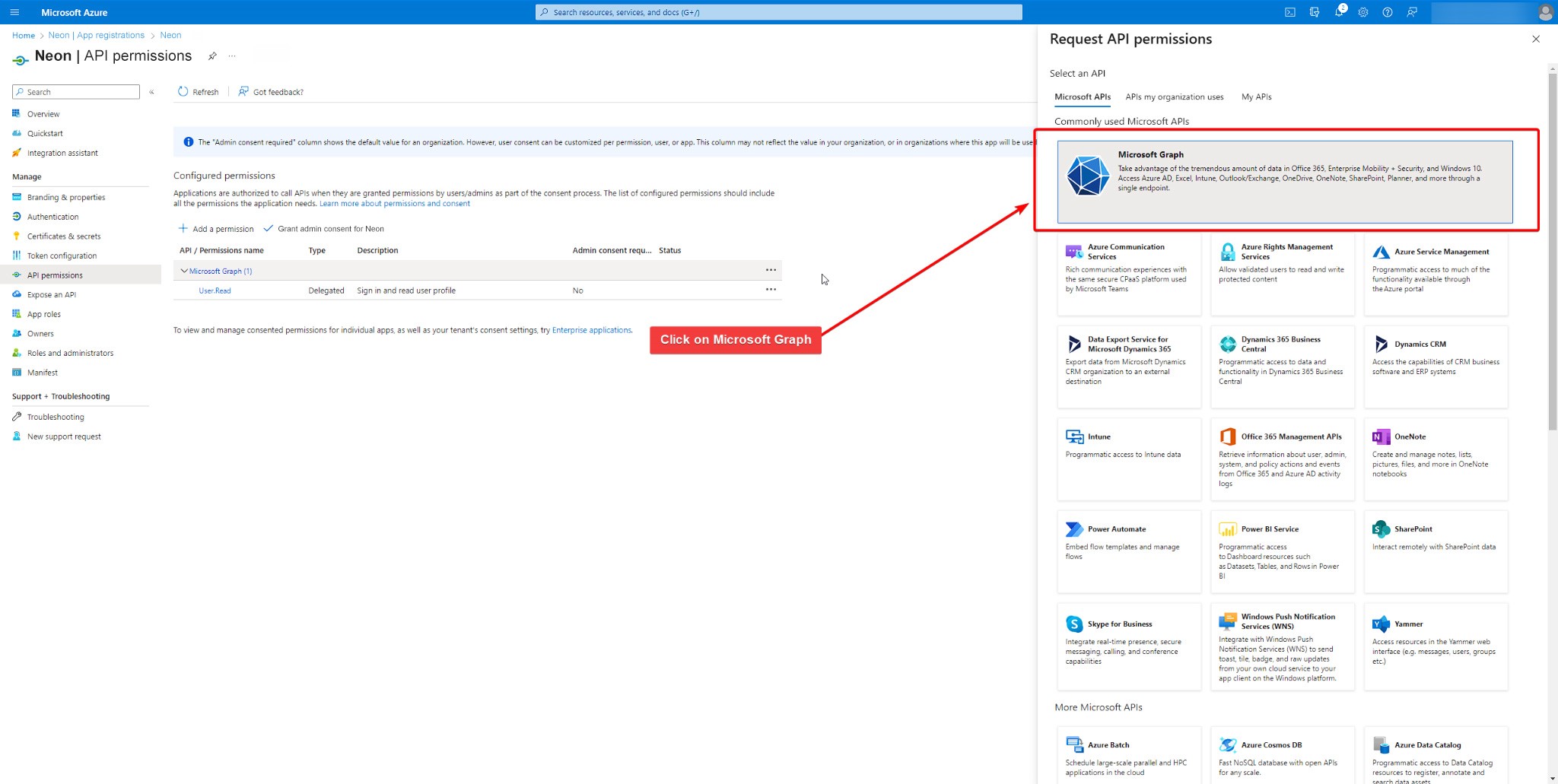Open the Microsoft Graph row ellipsis menu

click(x=771, y=270)
